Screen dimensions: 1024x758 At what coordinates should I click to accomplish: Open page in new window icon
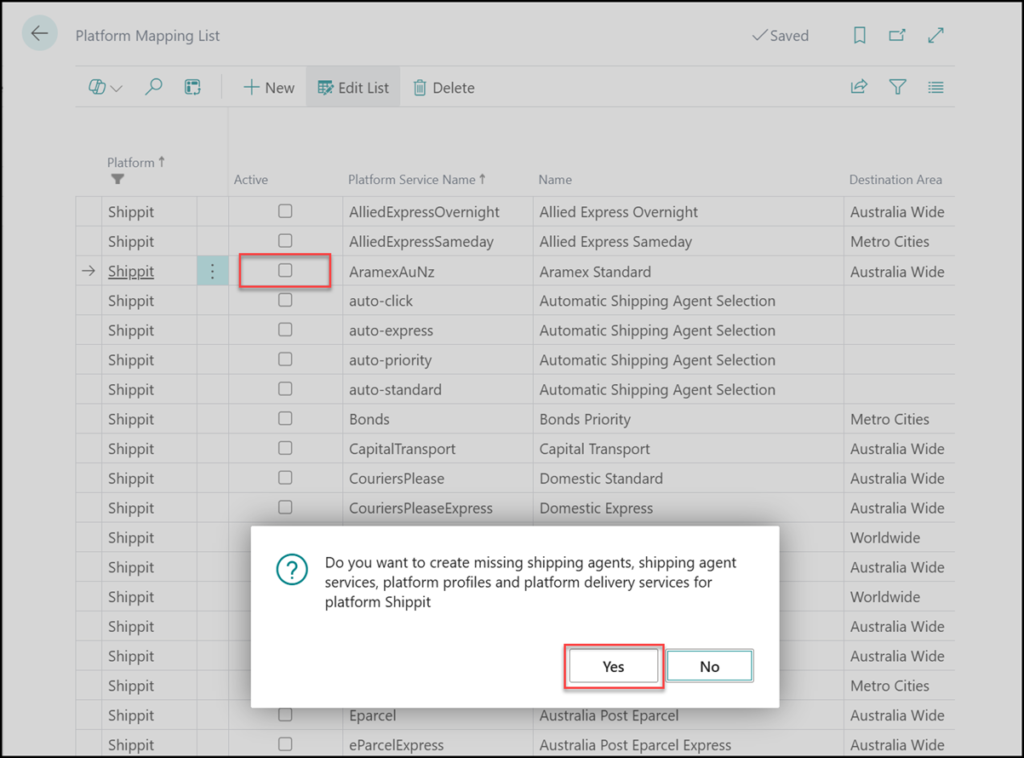897,35
